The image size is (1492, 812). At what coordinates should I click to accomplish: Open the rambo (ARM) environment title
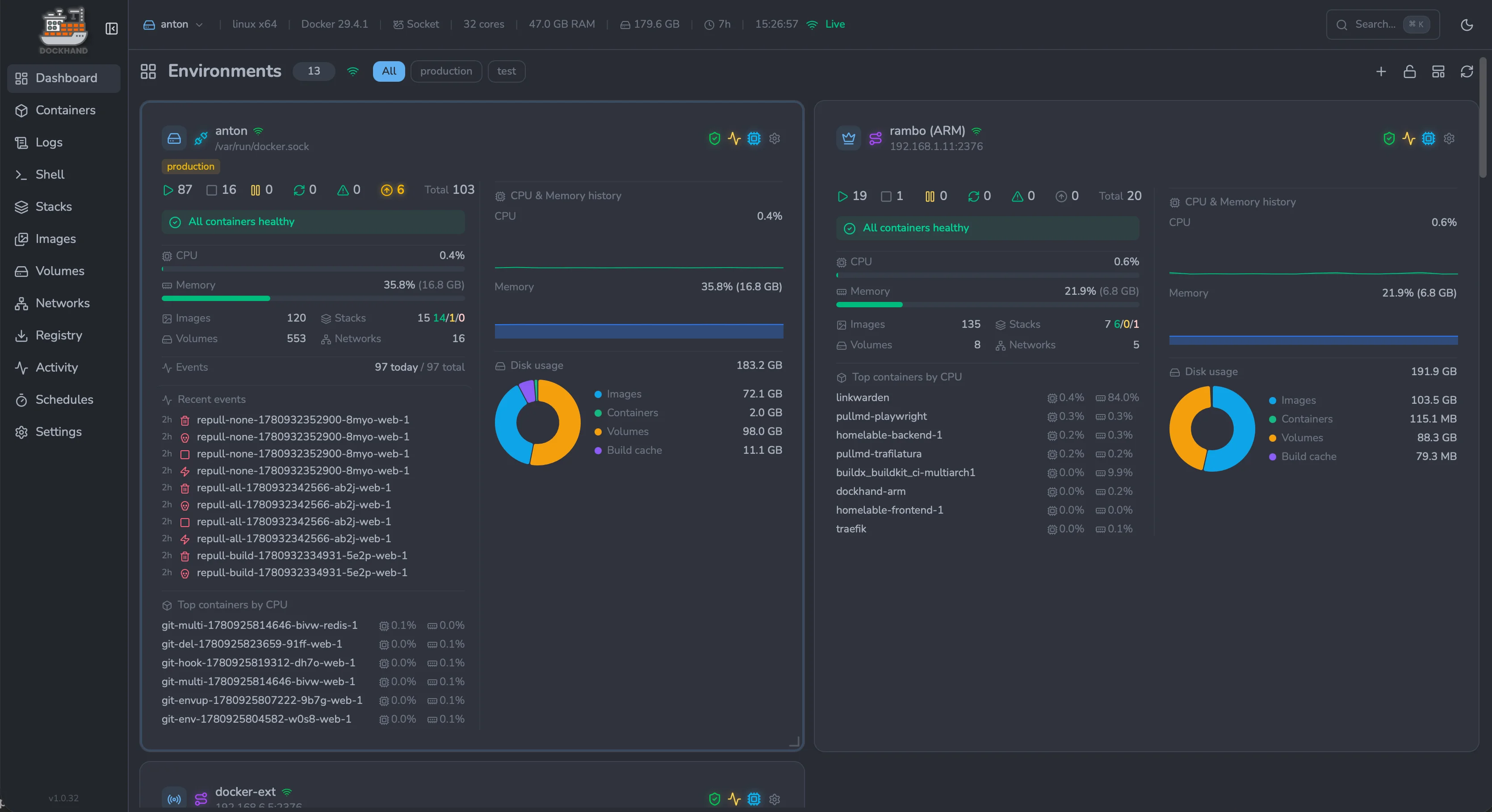point(927,131)
